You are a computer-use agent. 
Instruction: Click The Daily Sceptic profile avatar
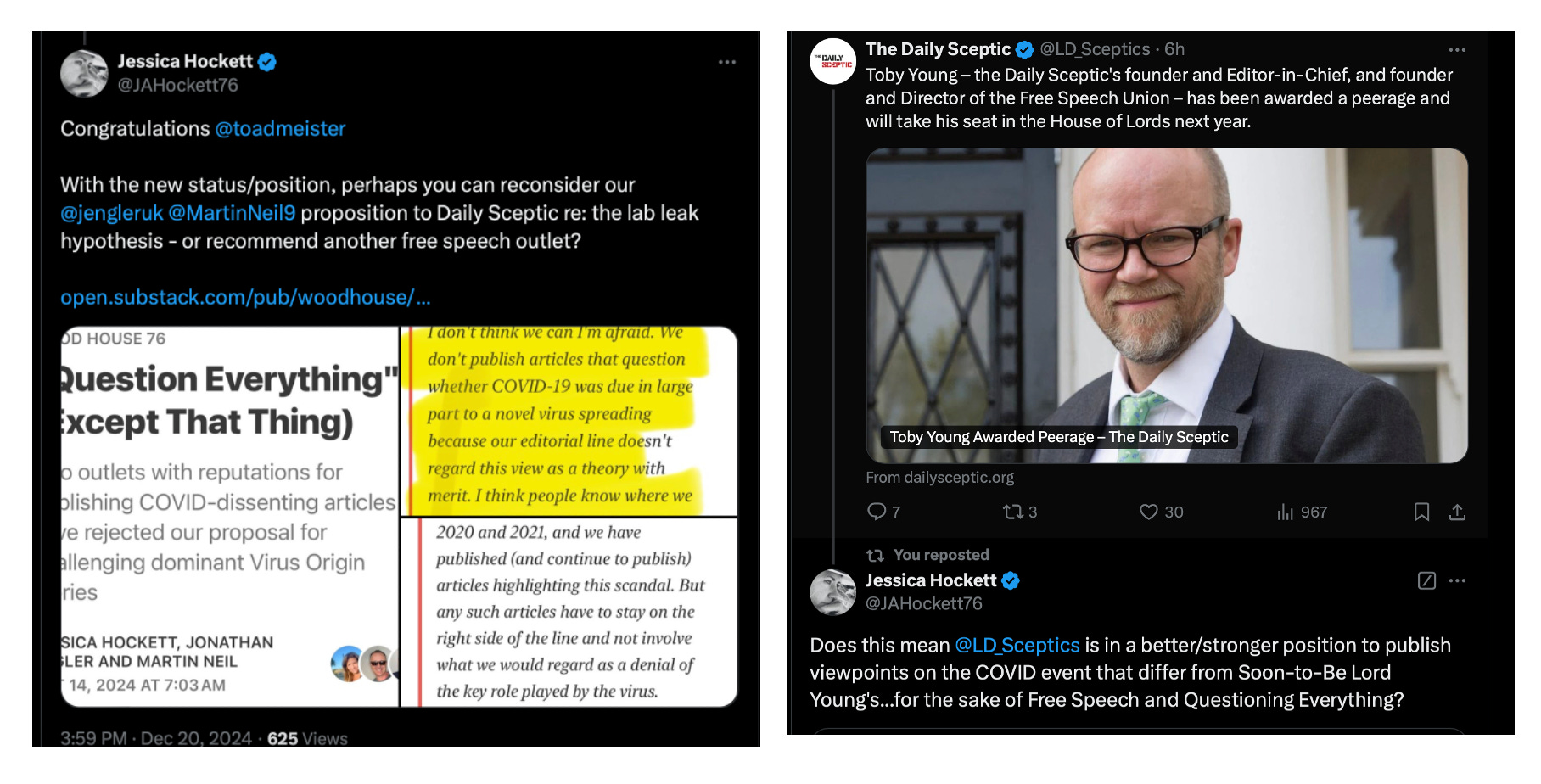coord(833,61)
